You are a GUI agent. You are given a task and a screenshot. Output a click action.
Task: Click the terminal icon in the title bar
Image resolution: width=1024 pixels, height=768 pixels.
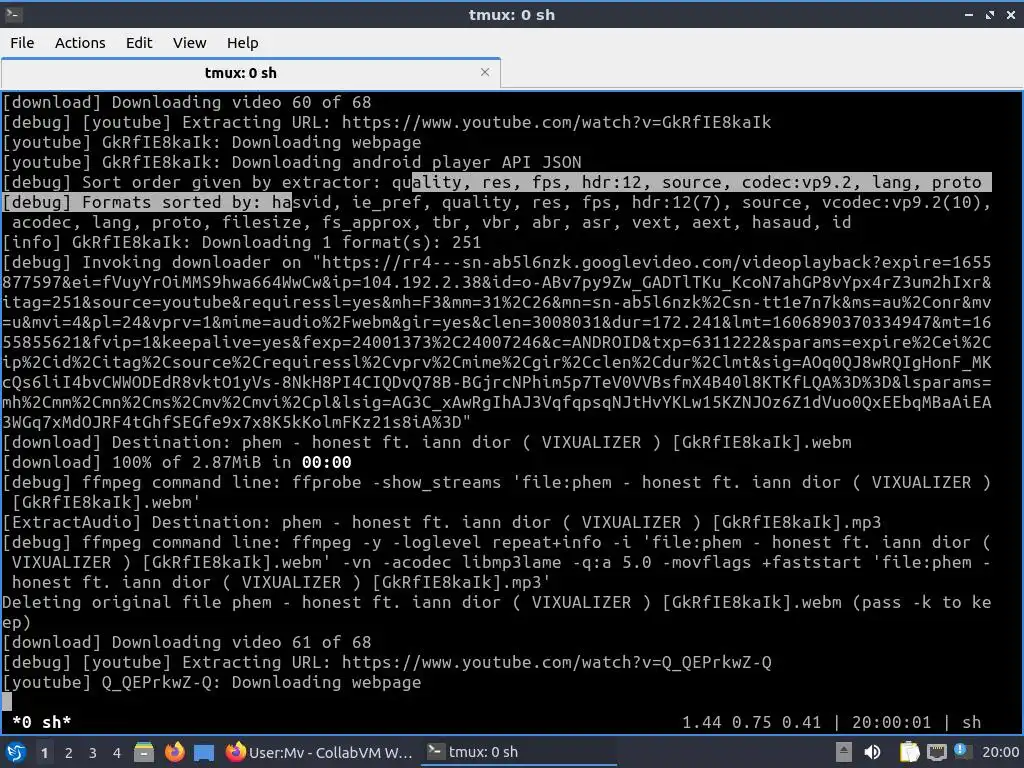tap(13, 14)
